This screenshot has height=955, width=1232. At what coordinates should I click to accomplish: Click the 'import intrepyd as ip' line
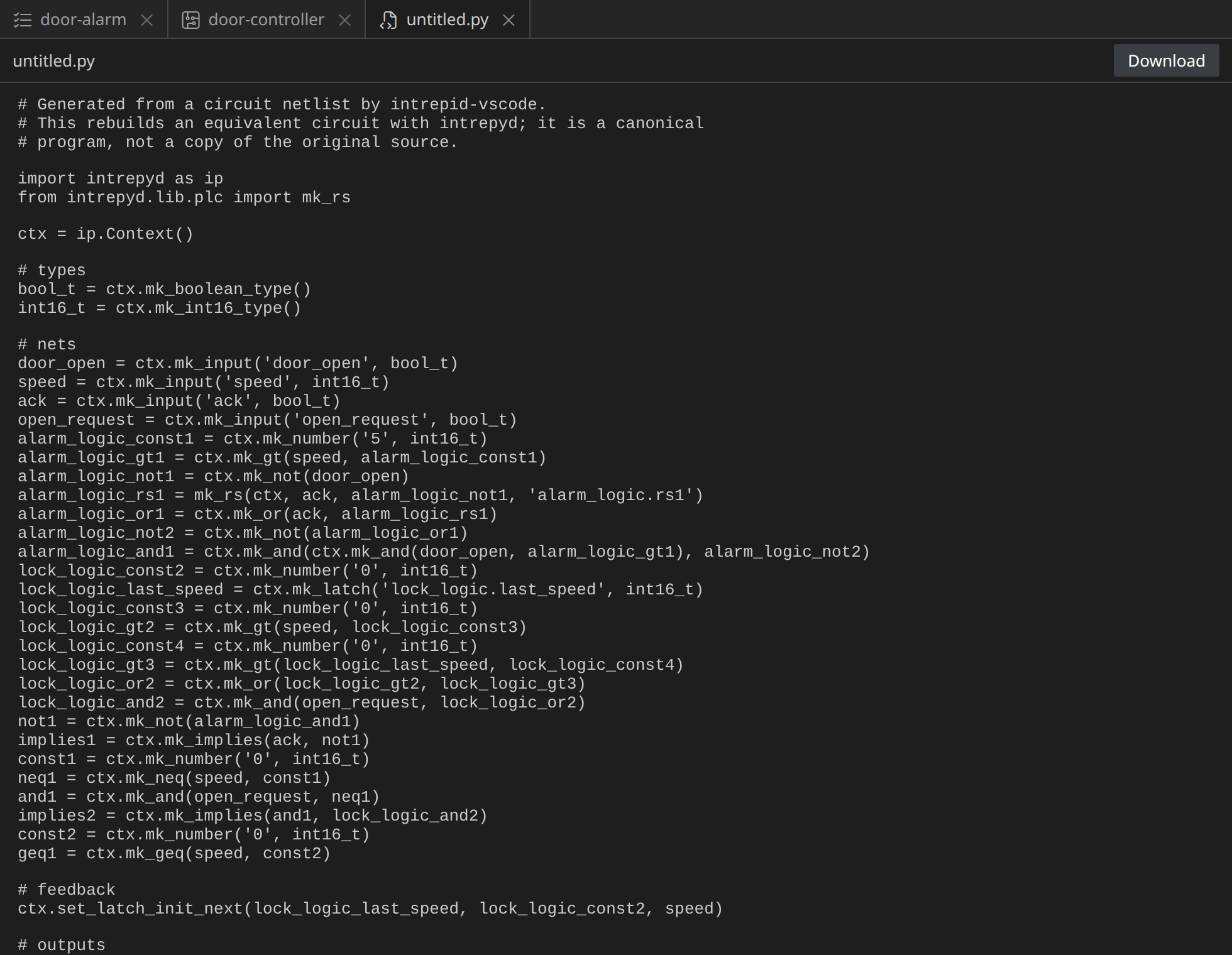tap(121, 178)
